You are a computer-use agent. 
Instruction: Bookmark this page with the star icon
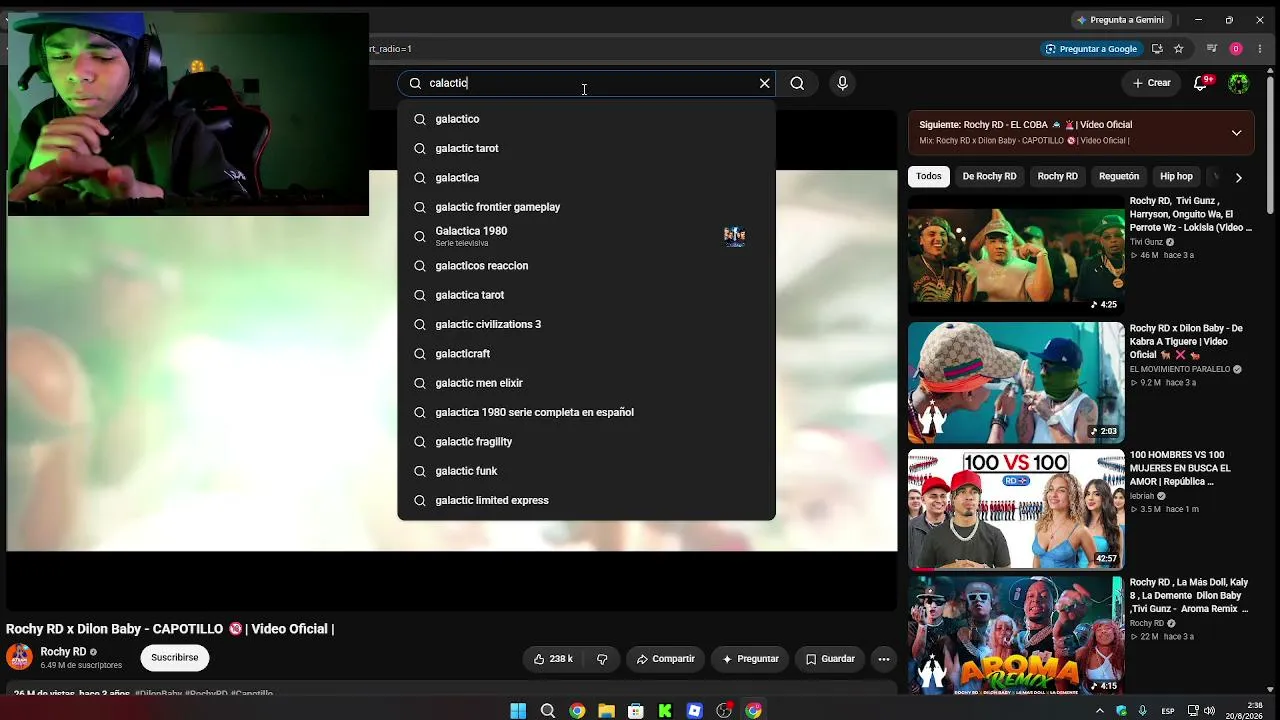[1179, 48]
